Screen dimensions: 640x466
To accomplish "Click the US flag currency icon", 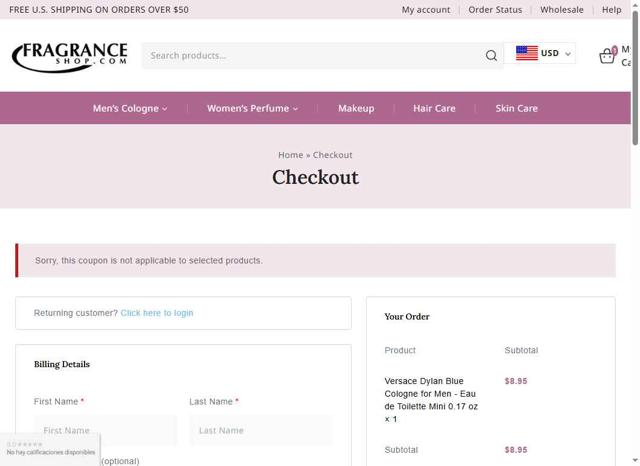I will coord(527,53).
